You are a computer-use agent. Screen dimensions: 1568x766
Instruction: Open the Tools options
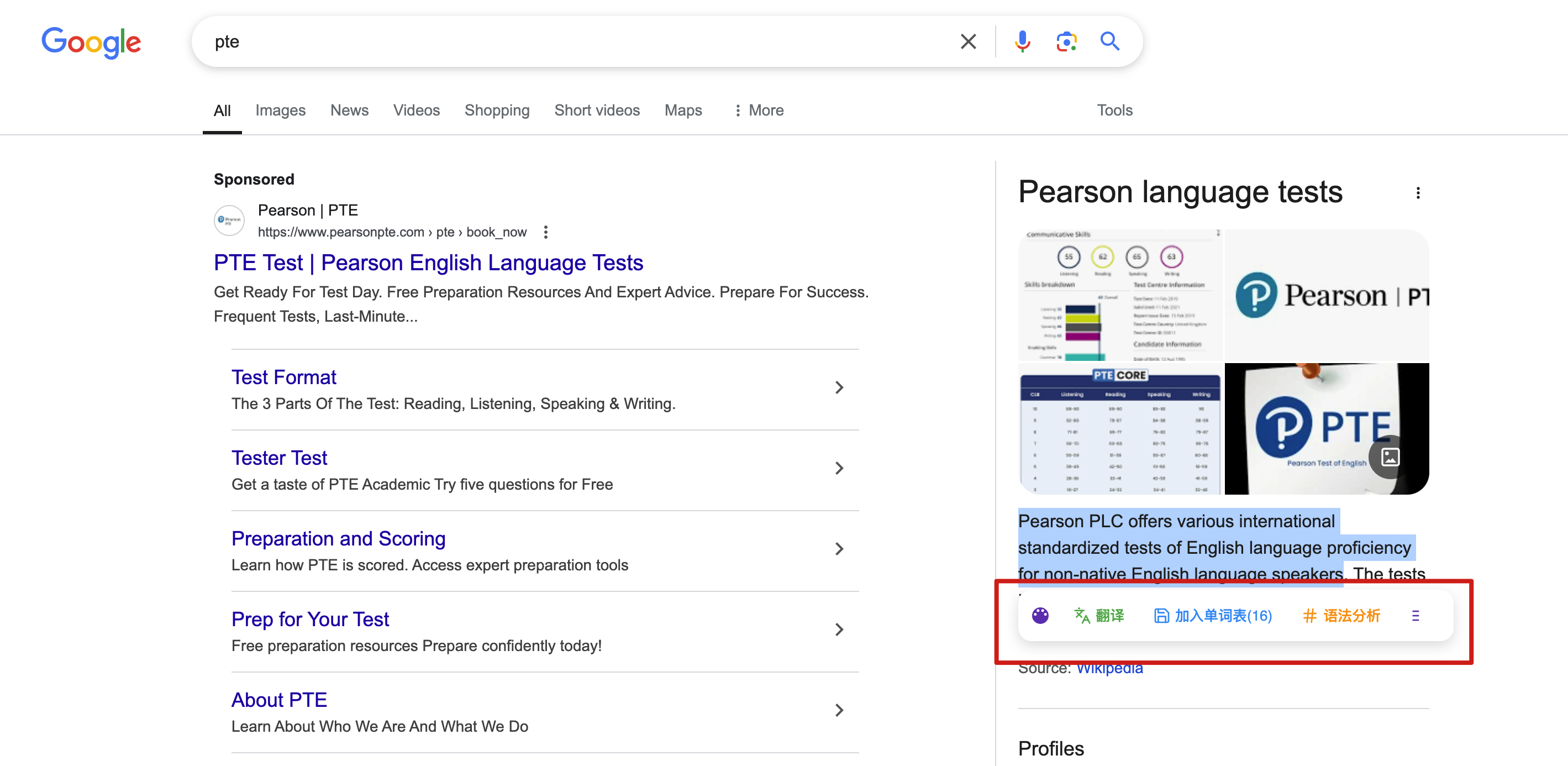click(1114, 110)
